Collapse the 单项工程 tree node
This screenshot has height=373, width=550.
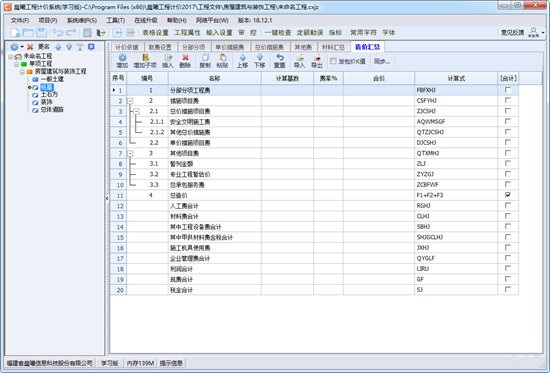point(16,64)
